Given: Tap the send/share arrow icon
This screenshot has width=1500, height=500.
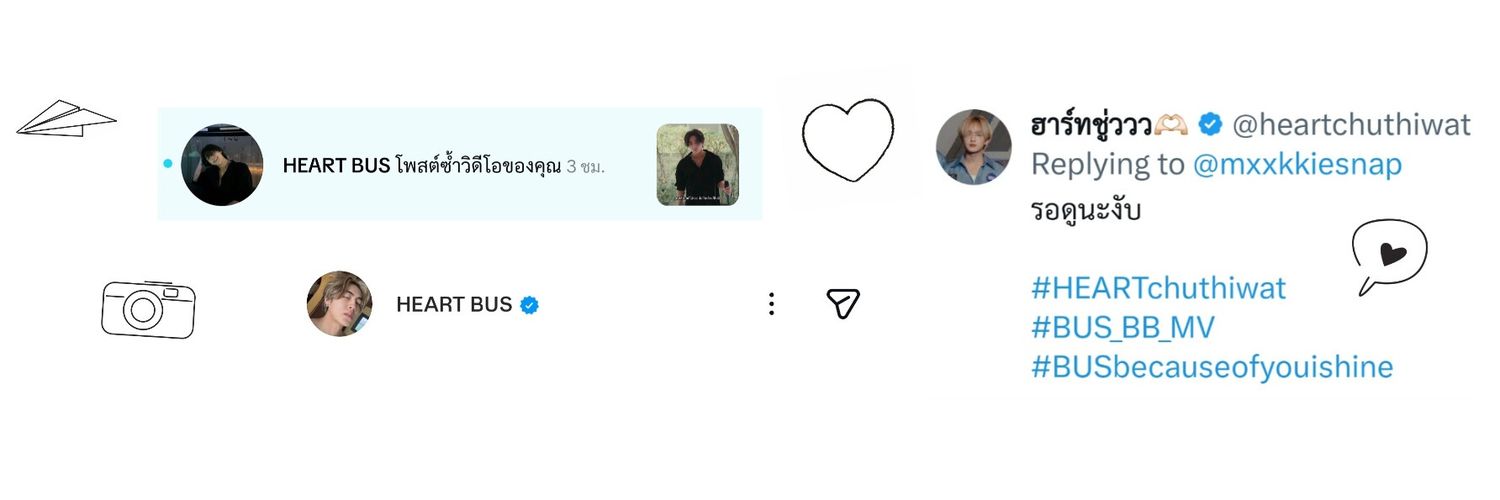Looking at the screenshot, I should (843, 304).
